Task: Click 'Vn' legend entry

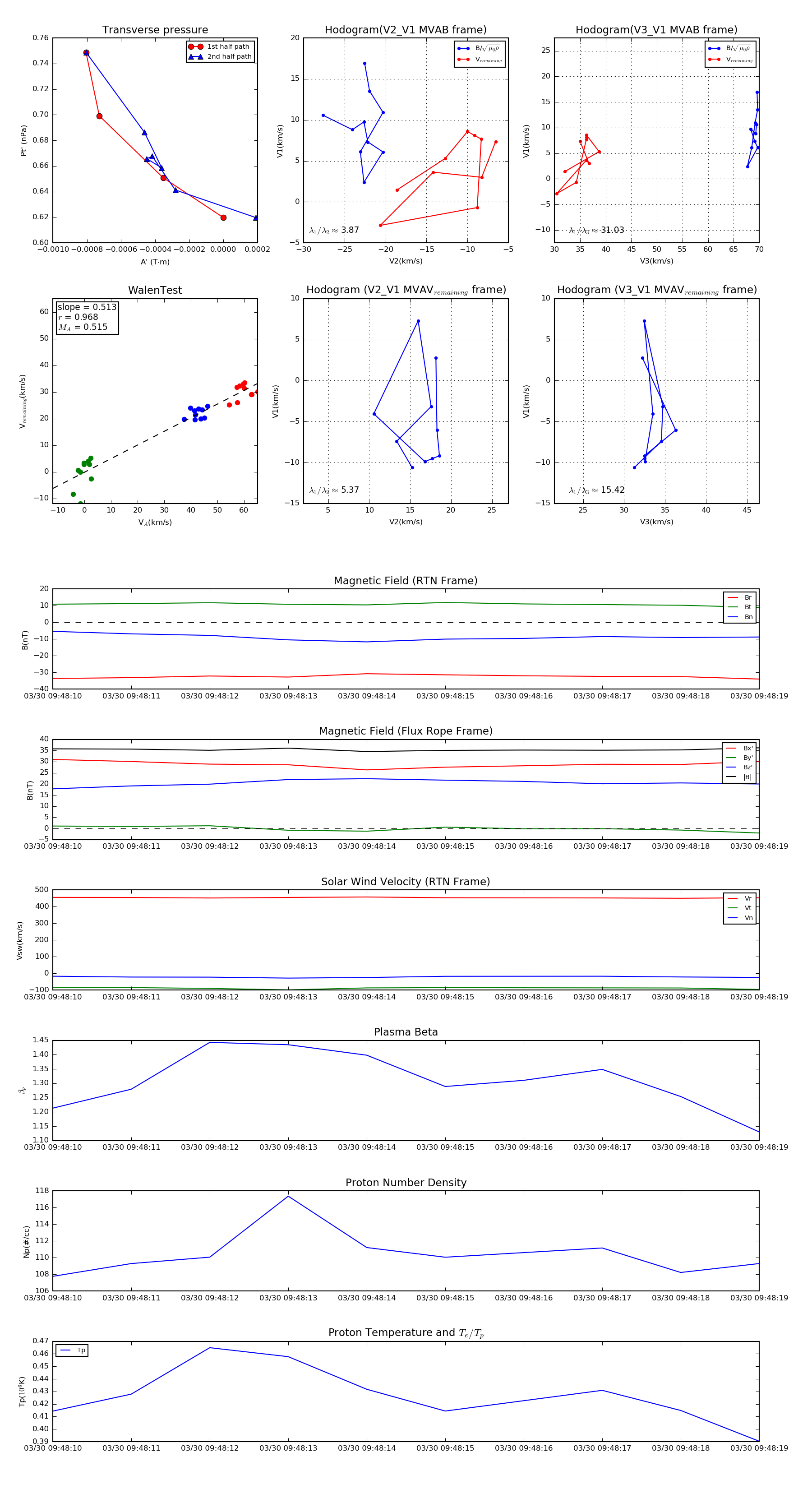Action: pyautogui.click(x=740, y=918)
